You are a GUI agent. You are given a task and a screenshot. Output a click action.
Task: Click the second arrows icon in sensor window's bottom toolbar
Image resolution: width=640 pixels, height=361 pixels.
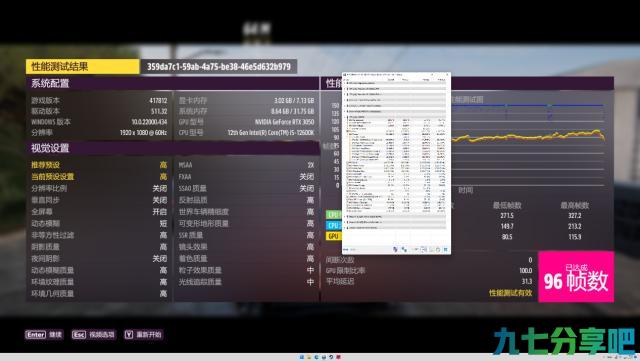(404, 250)
